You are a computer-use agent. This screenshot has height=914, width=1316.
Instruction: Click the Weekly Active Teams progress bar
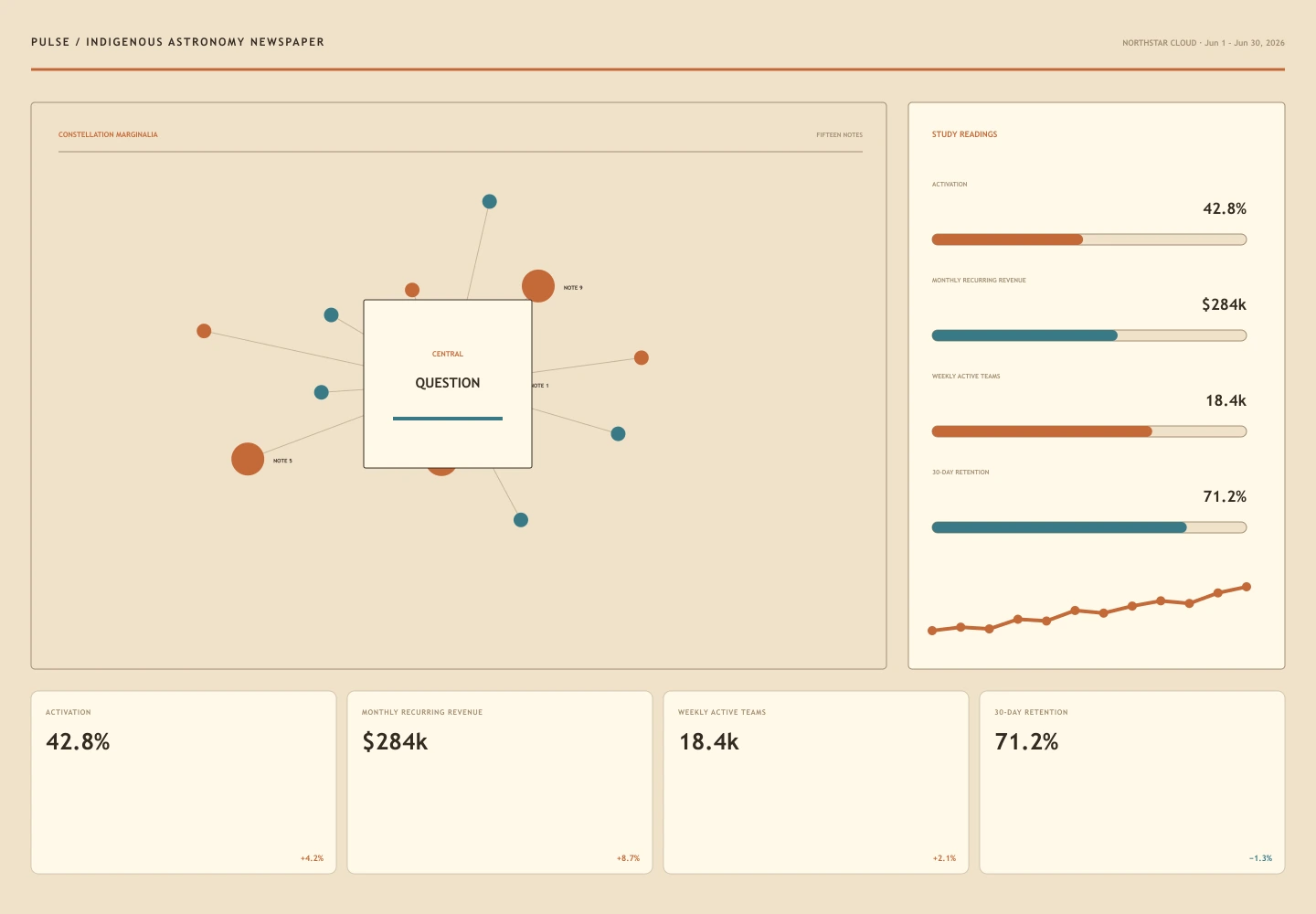pos(1089,431)
